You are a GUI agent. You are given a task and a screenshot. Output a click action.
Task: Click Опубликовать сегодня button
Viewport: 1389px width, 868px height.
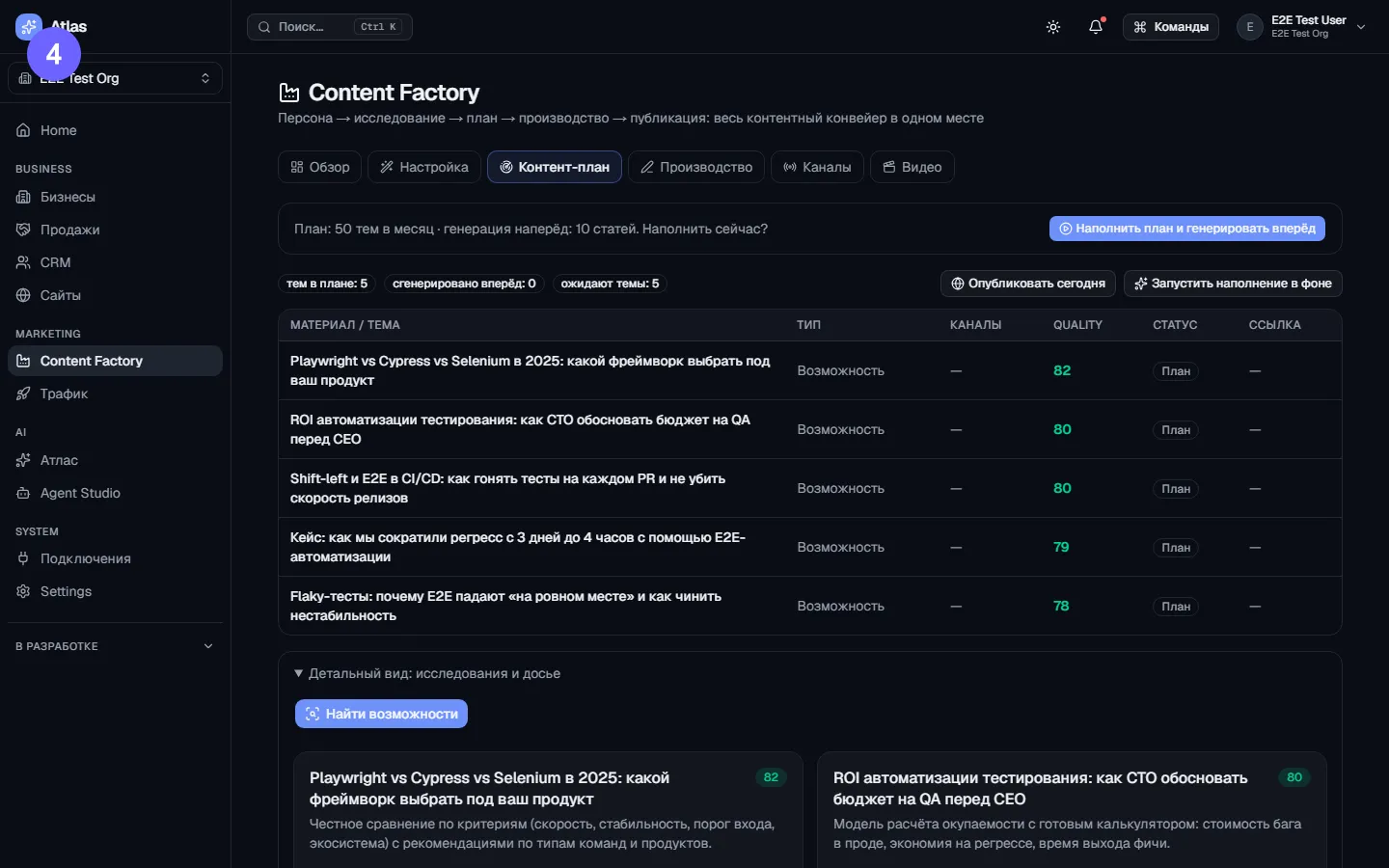1028,284
